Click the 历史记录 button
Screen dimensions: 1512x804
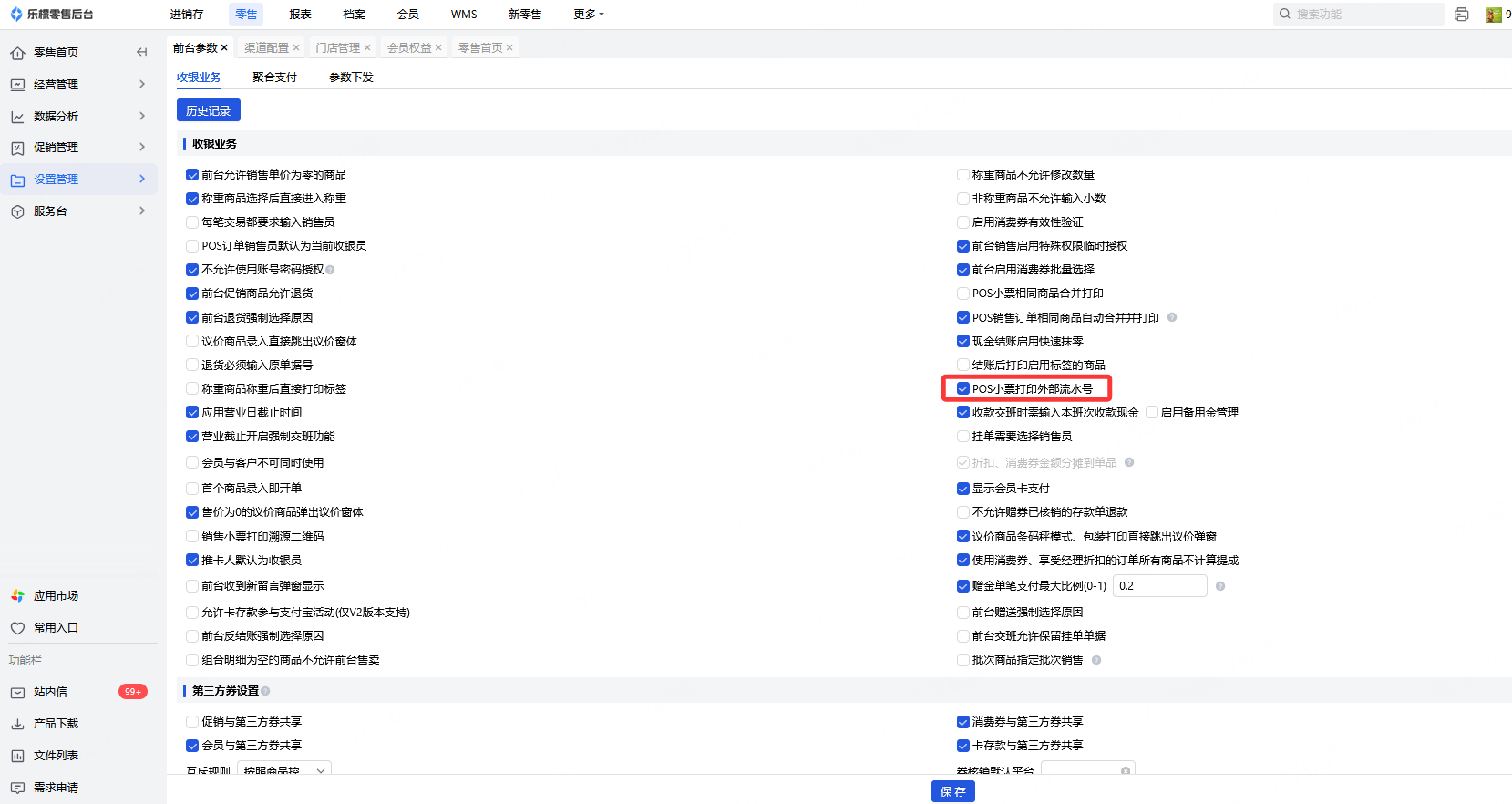(x=209, y=110)
